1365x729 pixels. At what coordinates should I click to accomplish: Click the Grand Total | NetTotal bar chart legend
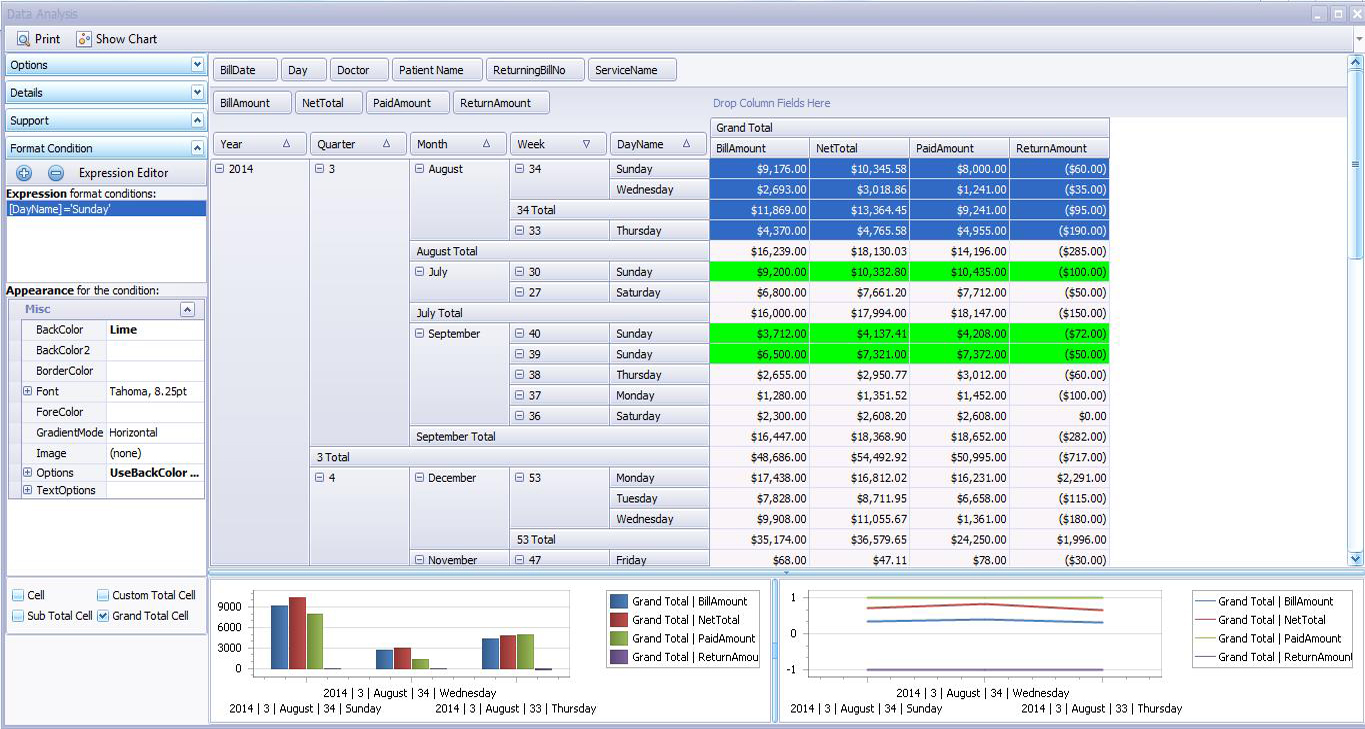point(685,620)
